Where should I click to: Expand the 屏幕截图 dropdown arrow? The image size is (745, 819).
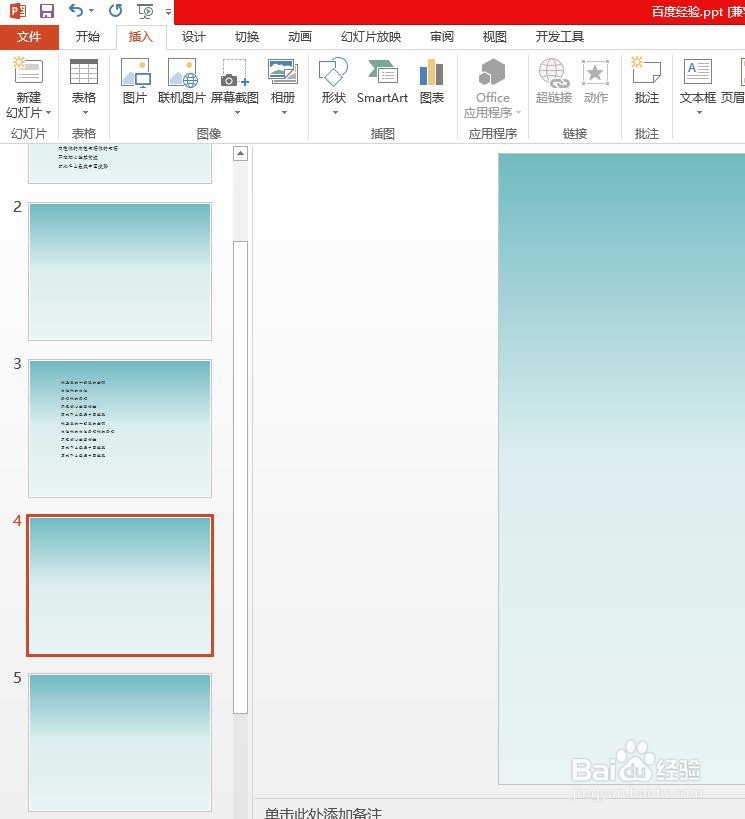(x=237, y=113)
